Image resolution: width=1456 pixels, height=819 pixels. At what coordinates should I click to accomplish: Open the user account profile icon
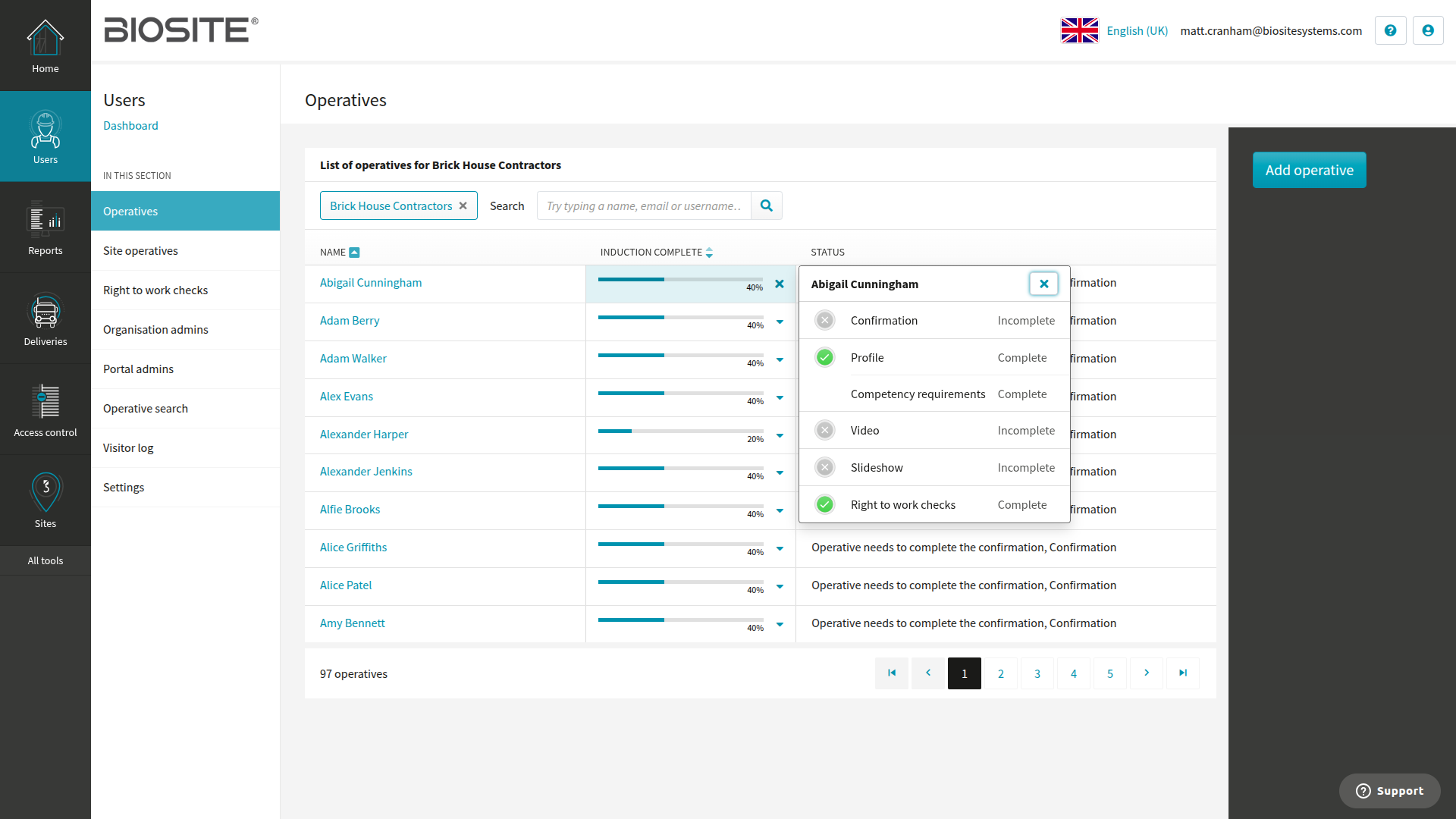click(1428, 30)
